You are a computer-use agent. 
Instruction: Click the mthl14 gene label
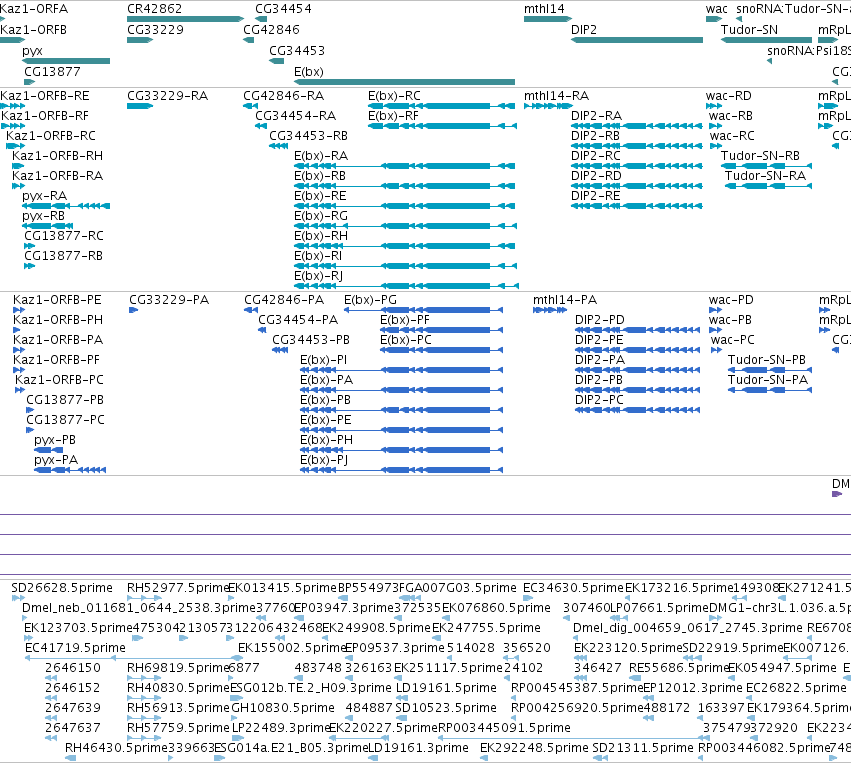coord(544,9)
